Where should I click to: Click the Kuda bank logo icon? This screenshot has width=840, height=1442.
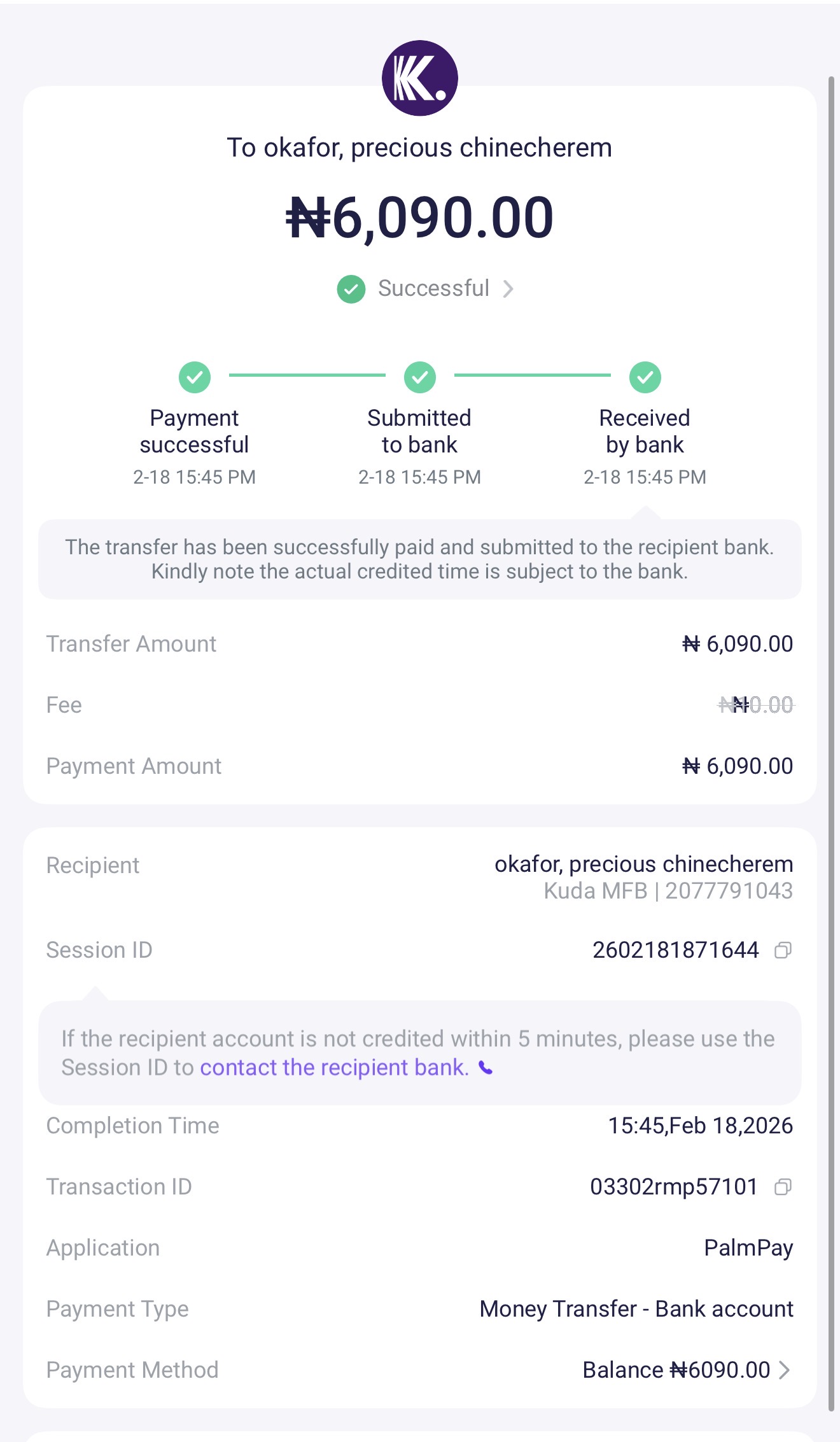point(419,78)
